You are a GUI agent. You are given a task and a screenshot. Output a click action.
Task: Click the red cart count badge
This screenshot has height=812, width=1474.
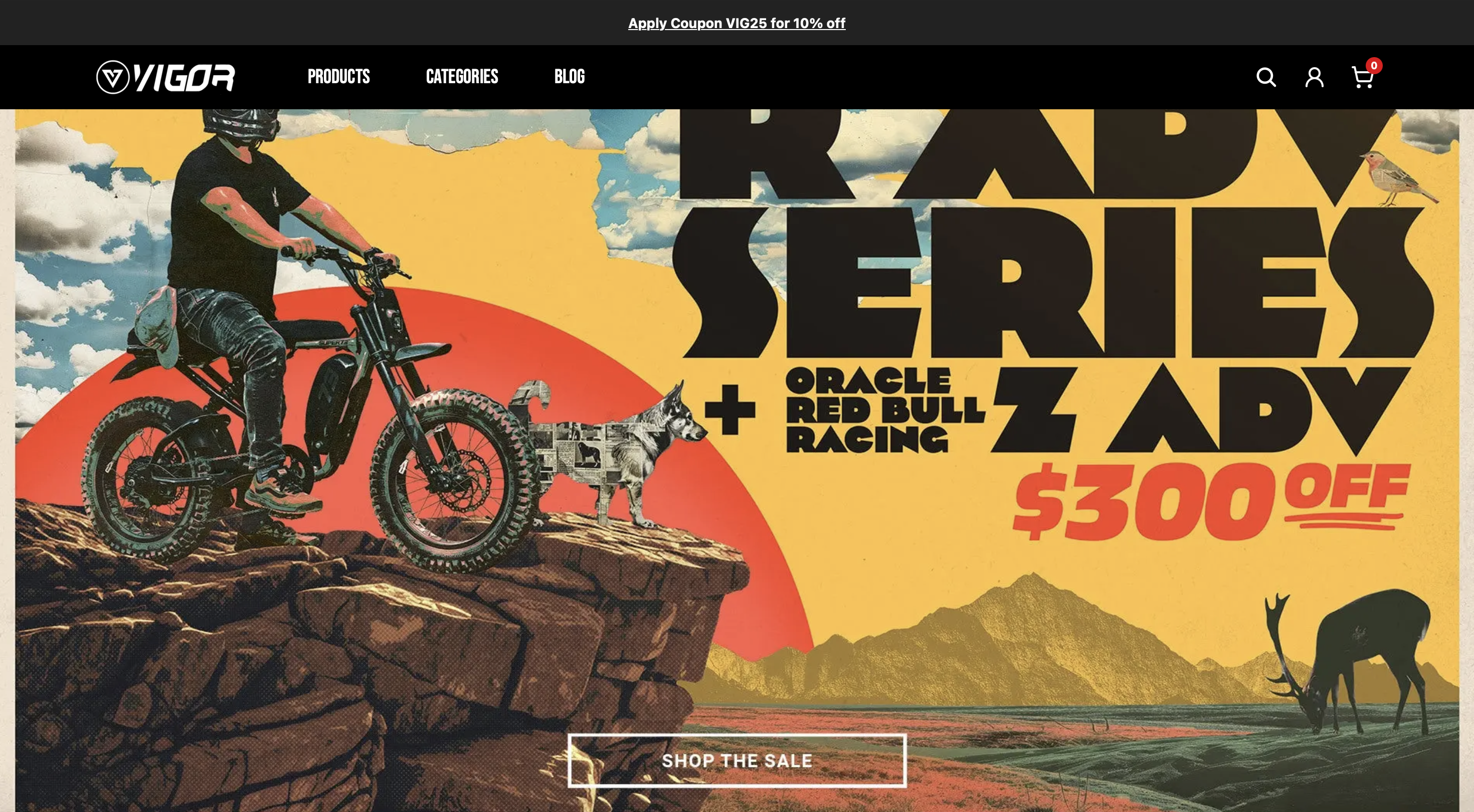pos(1374,65)
